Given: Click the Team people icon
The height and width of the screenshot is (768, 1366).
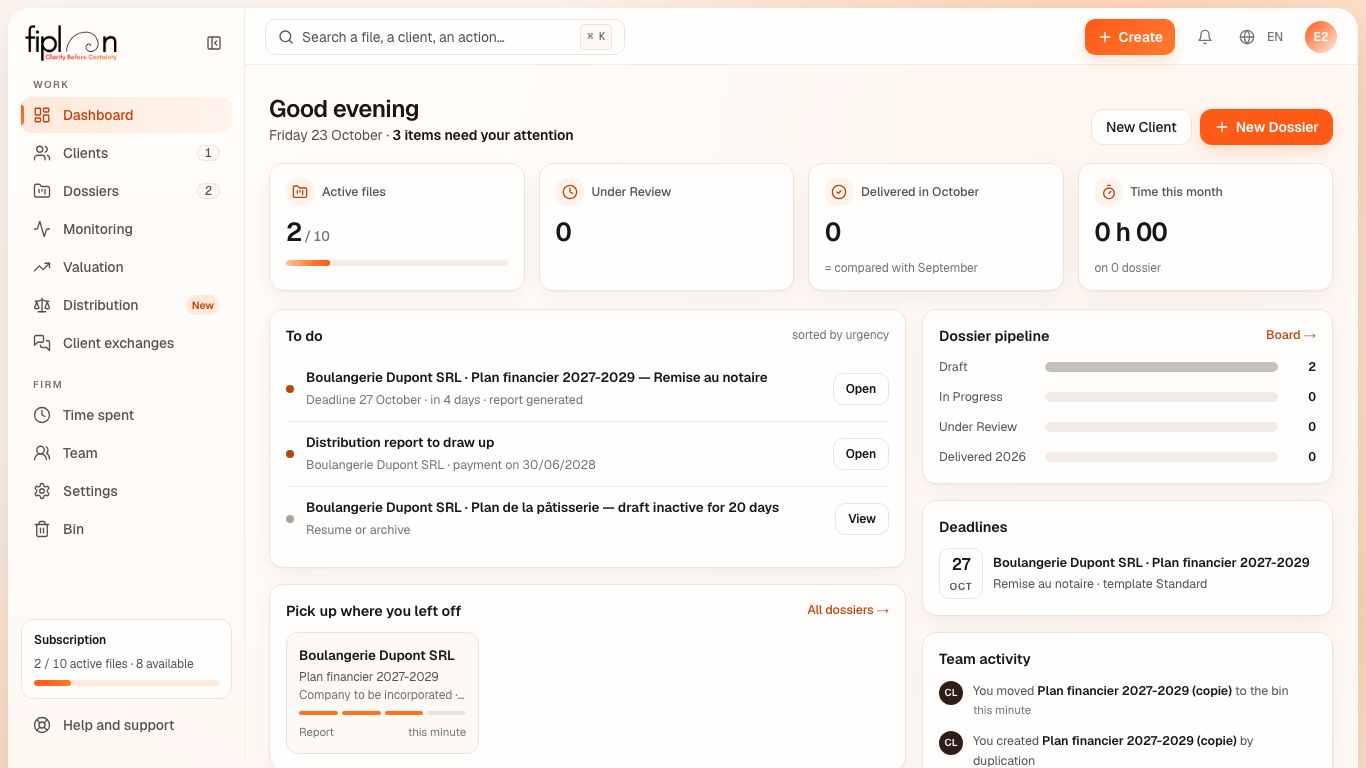Looking at the screenshot, I should pos(42,453).
